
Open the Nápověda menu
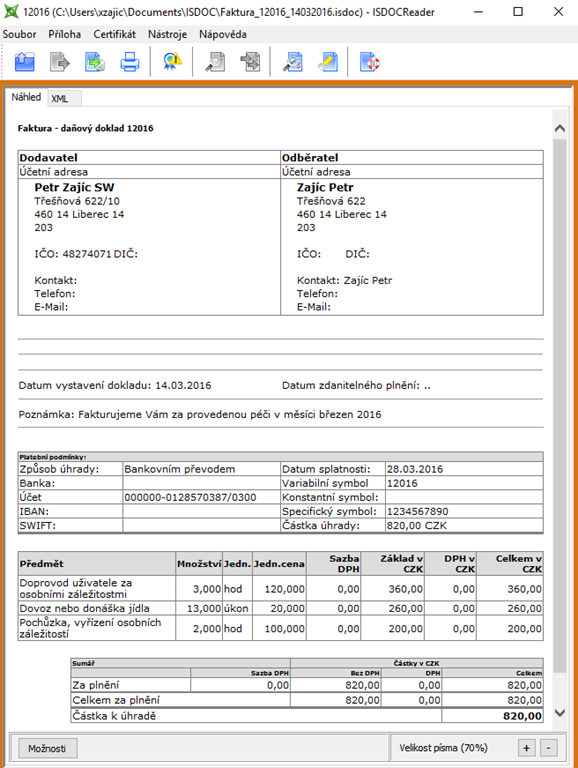(x=223, y=34)
